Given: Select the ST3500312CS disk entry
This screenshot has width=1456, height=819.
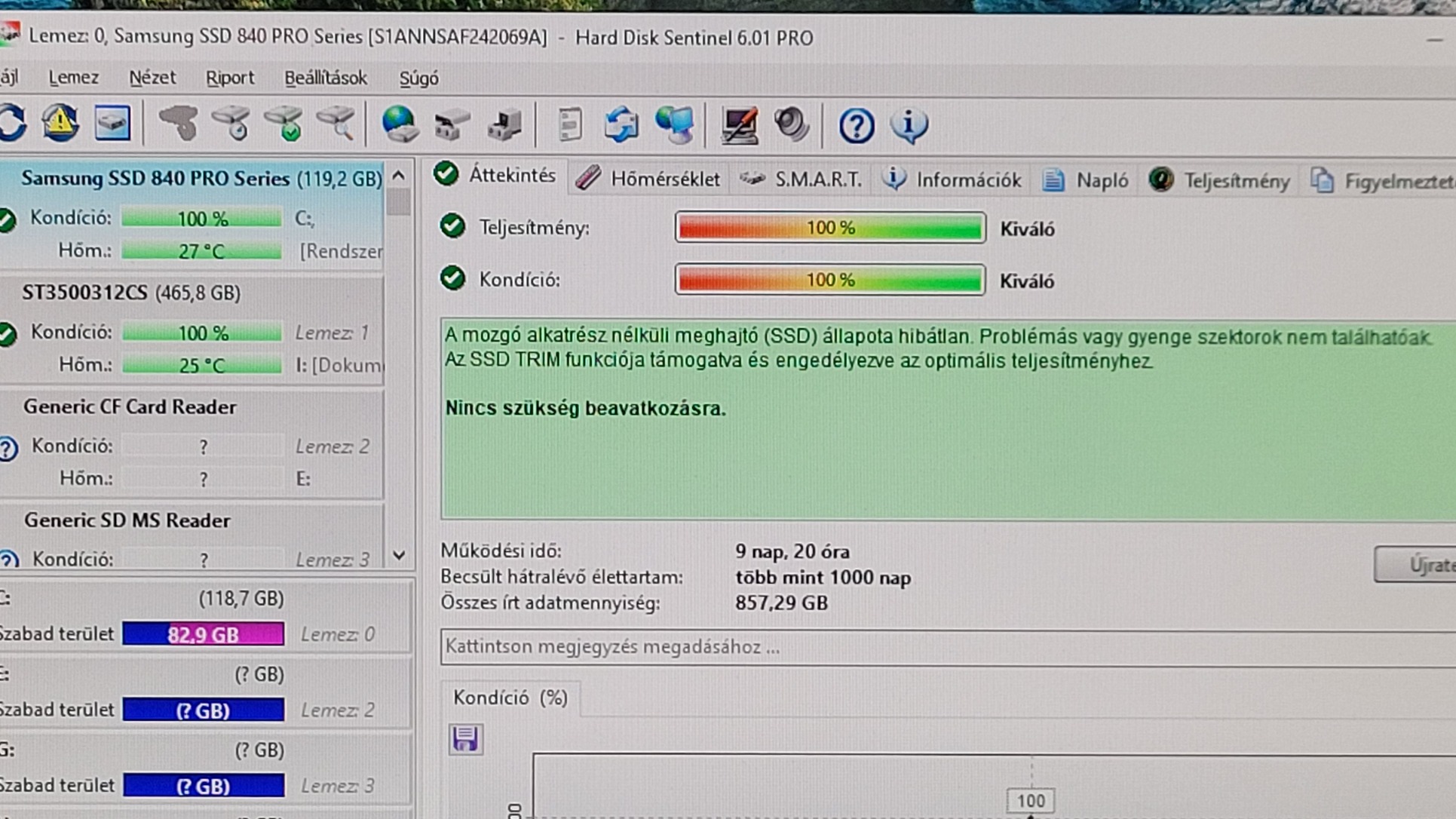Looking at the screenshot, I should [131, 293].
